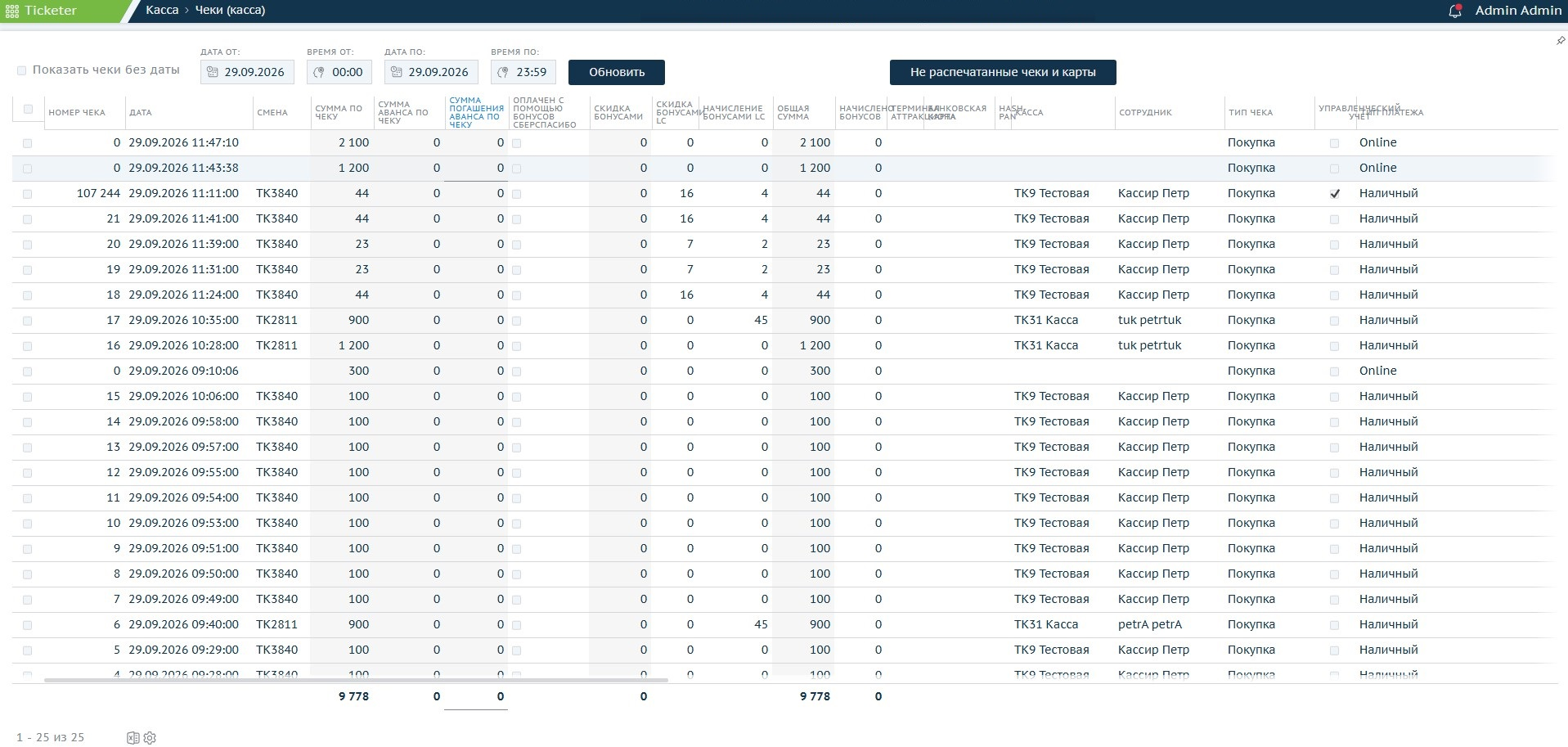Click petrA petrA employee cell

pos(1150,624)
